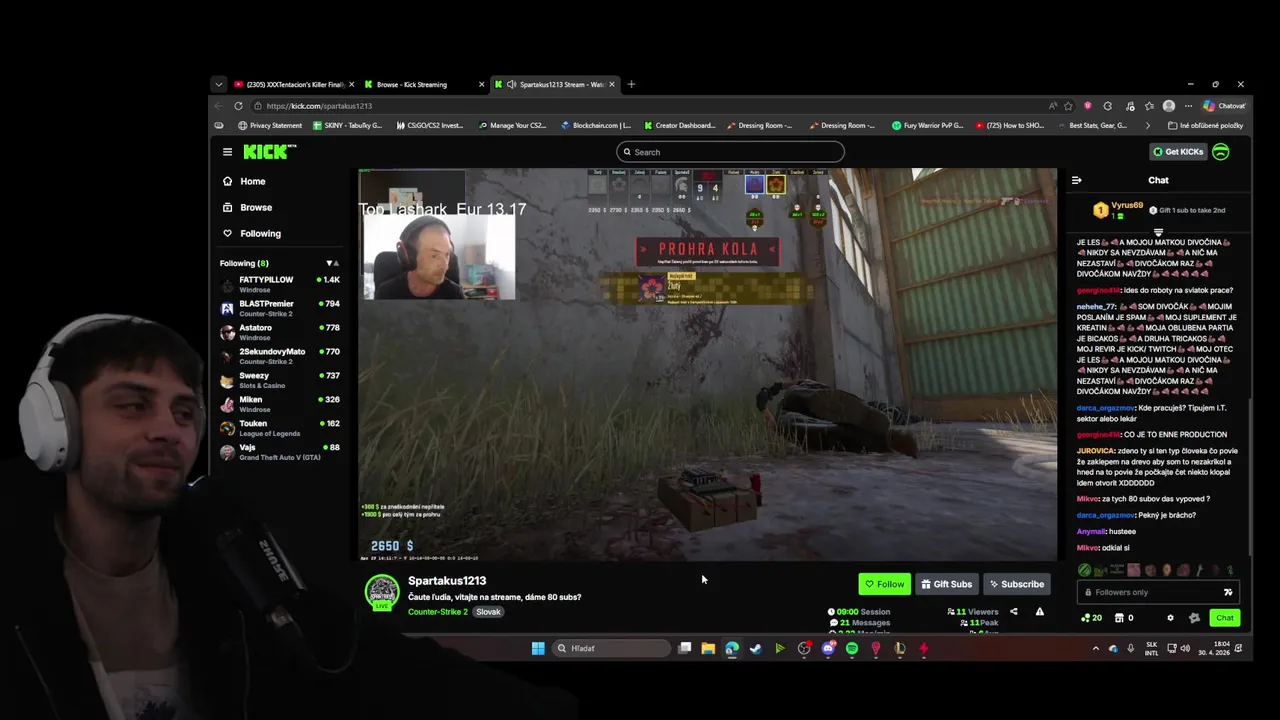The width and height of the screenshot is (1280, 720).
Task: Share the stream via share icon
Action: pyautogui.click(x=1013, y=612)
